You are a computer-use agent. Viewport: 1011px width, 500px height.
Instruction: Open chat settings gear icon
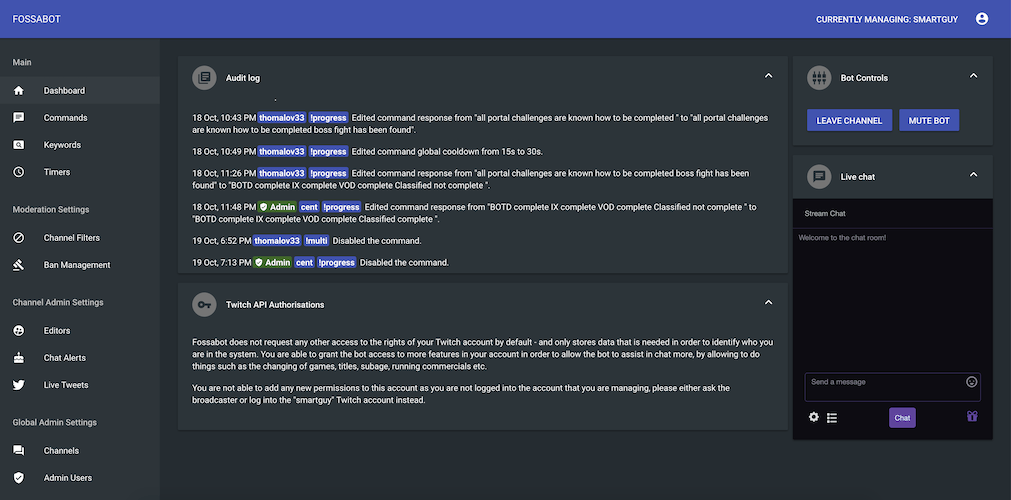tap(814, 417)
